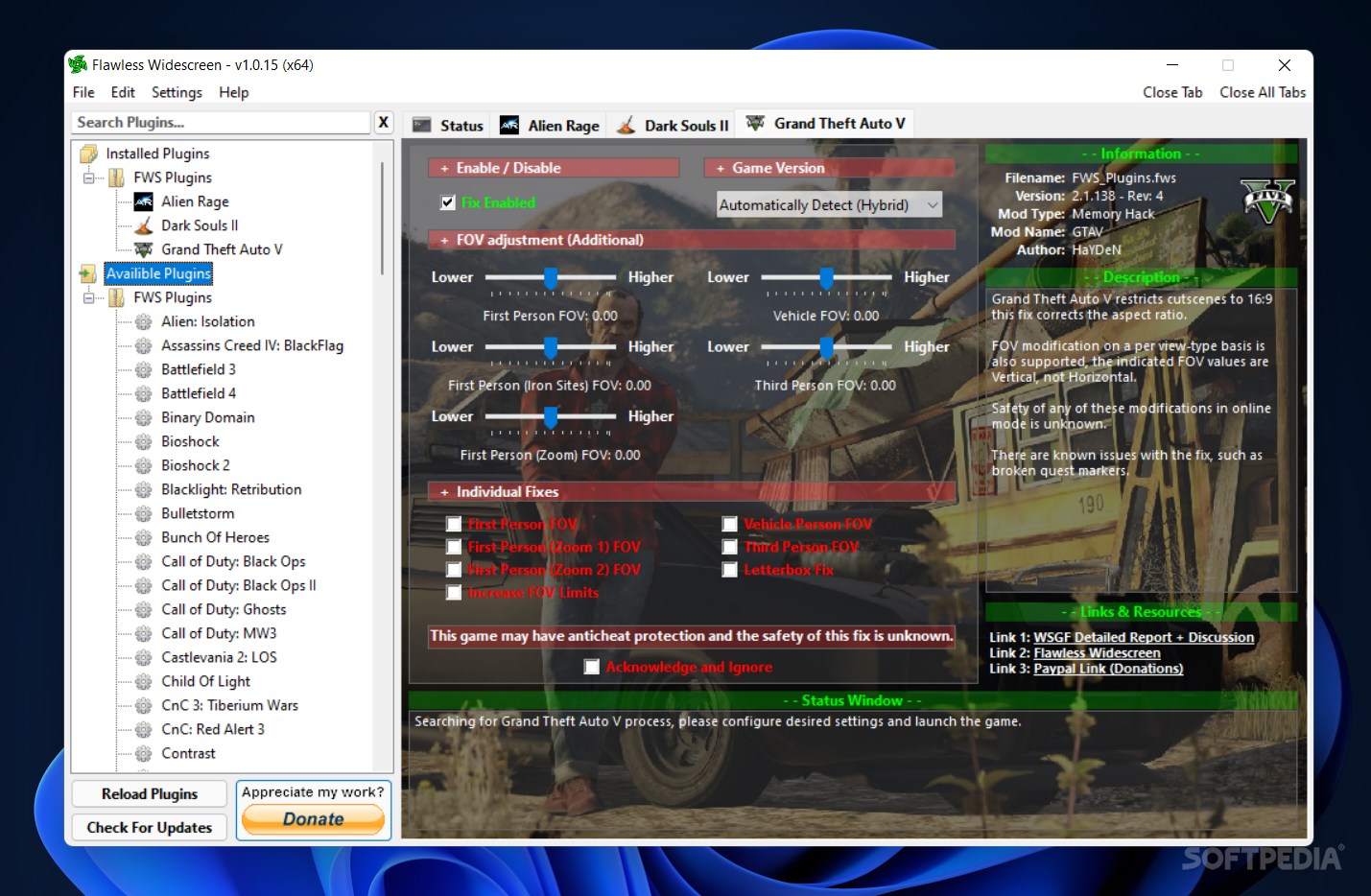Click gear icon beside CnC: Red Alert 3

click(143, 729)
